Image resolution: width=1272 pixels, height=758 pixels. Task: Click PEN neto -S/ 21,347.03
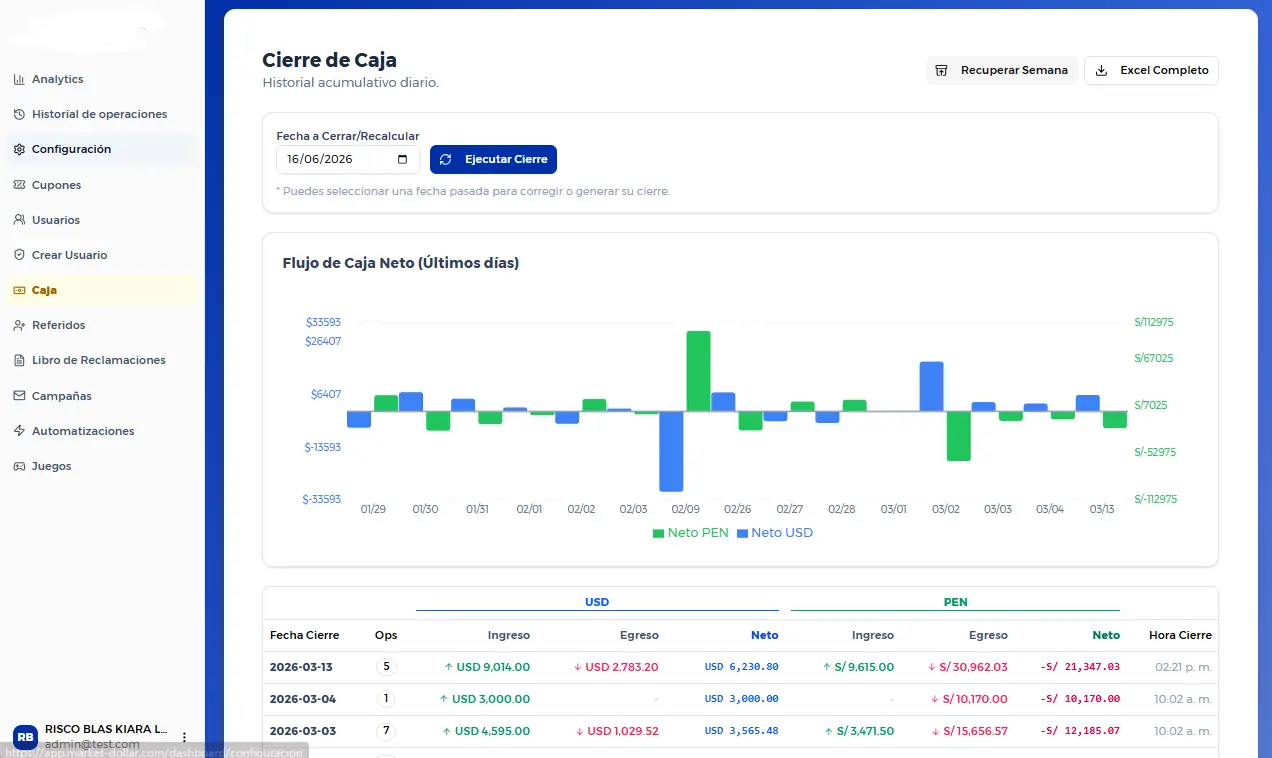(1080, 667)
